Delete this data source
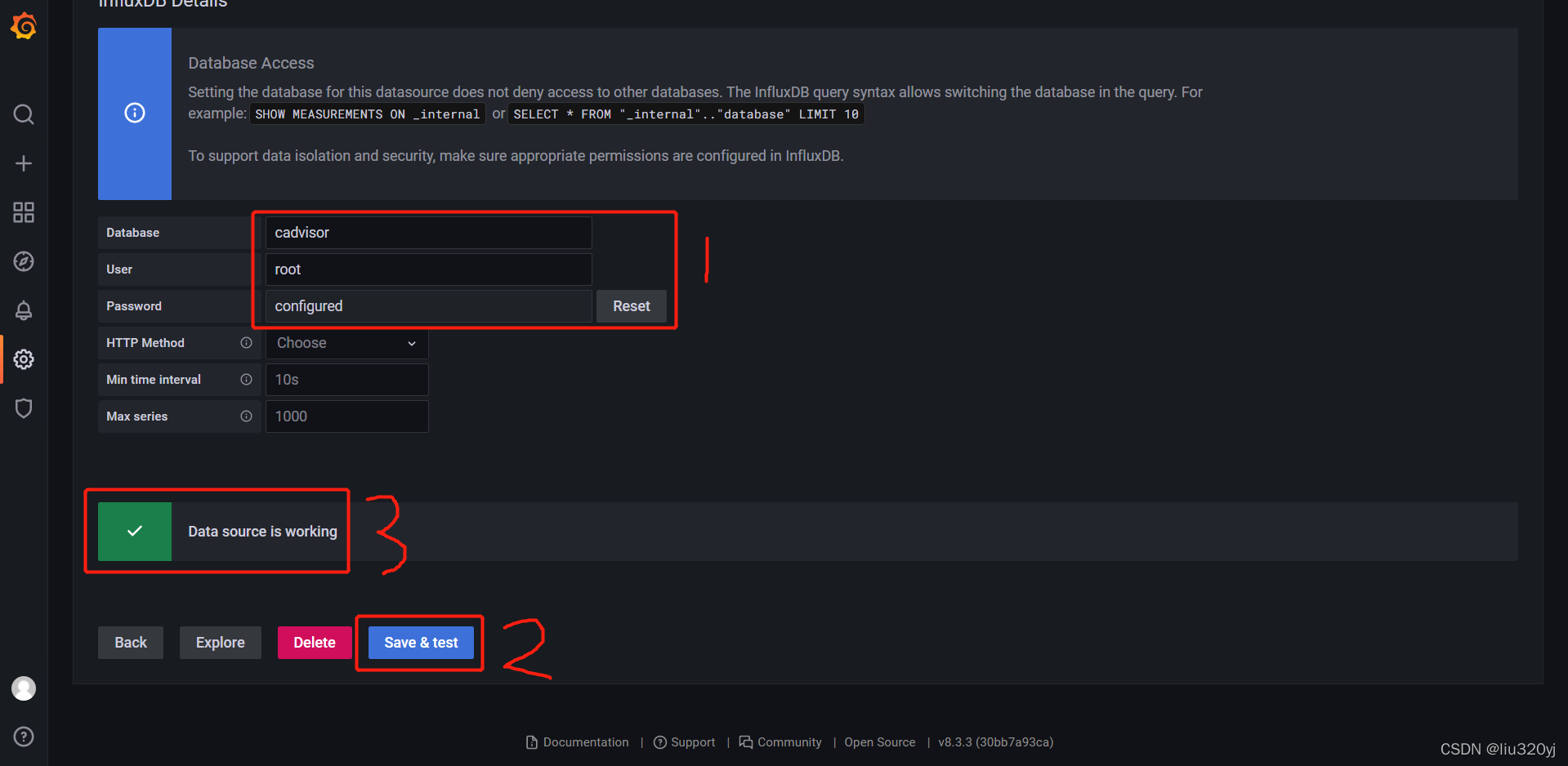Screen dimensions: 1568x766 pos(315,643)
